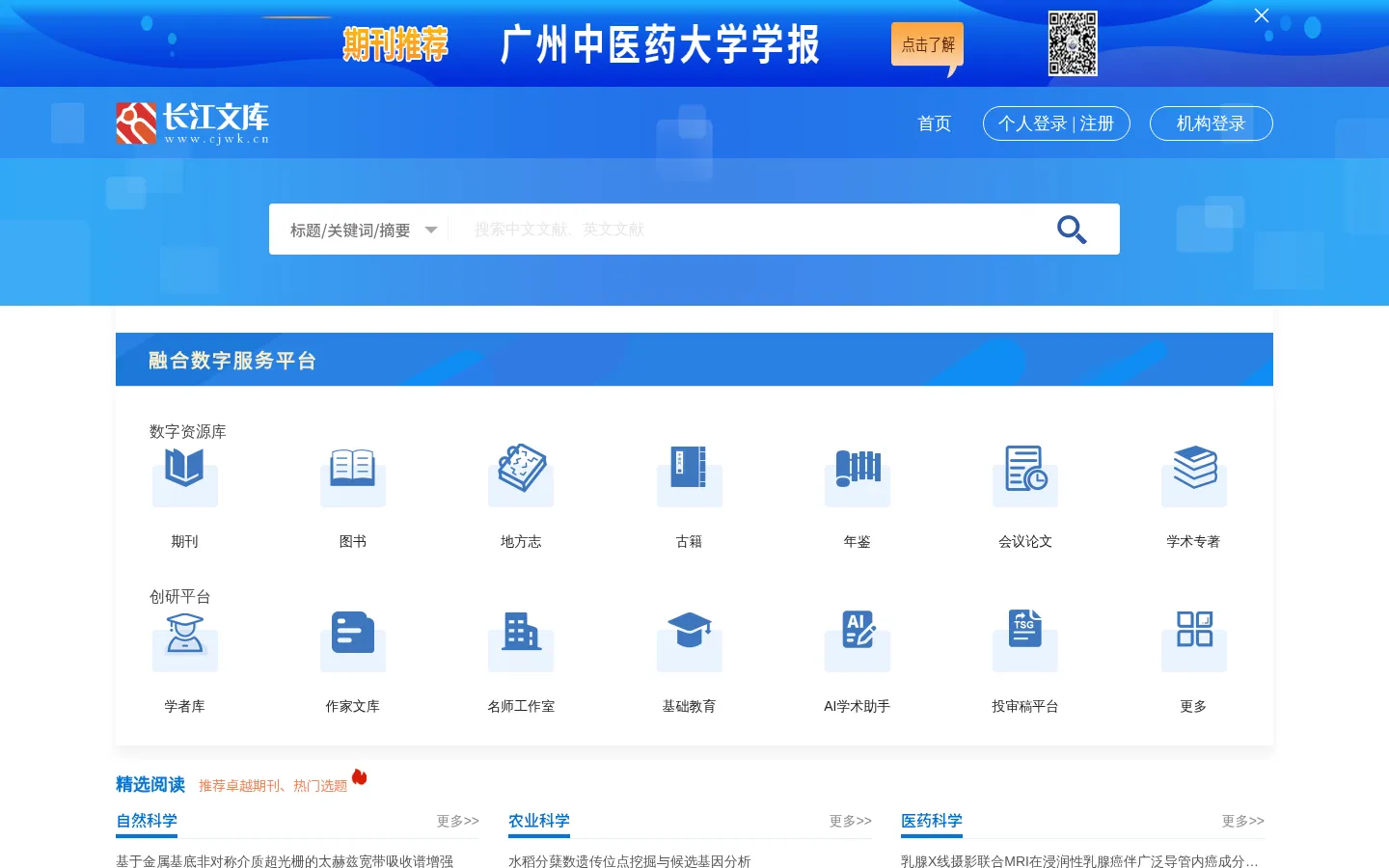Viewport: 1389px width, 868px height.
Task: Click the 精选阅读 section heading
Action: 150,785
